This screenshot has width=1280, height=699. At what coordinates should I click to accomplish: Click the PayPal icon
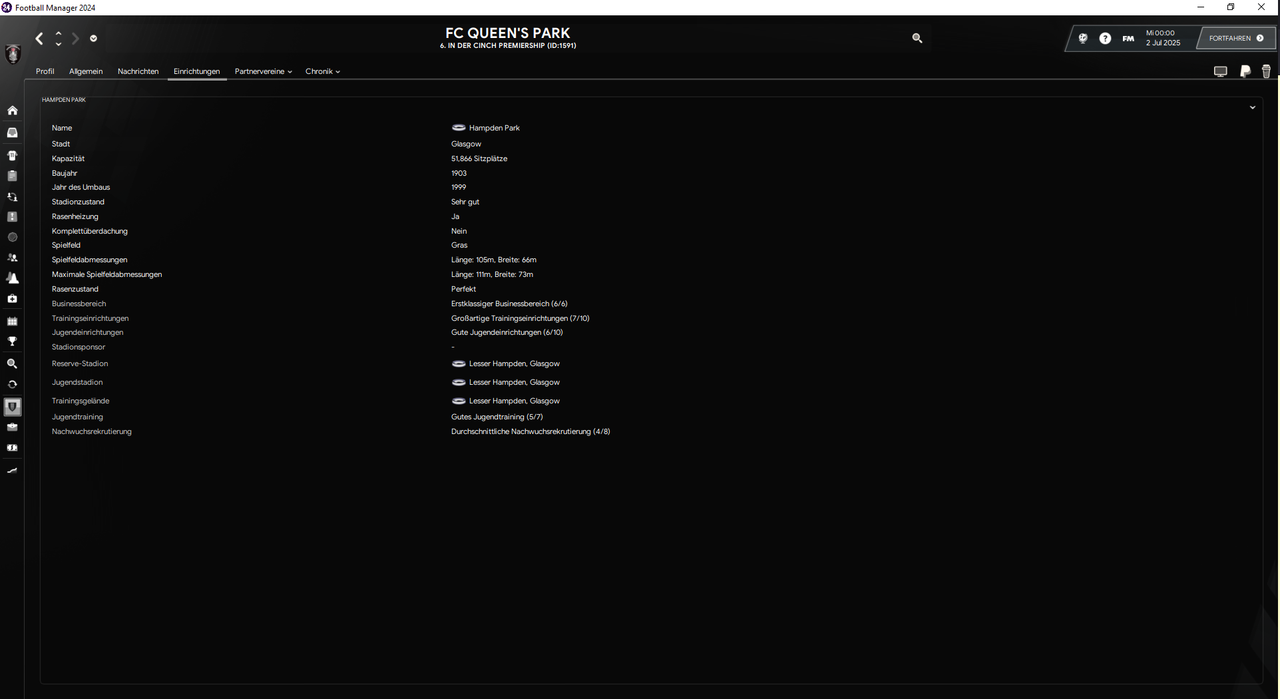[x=1245, y=72]
